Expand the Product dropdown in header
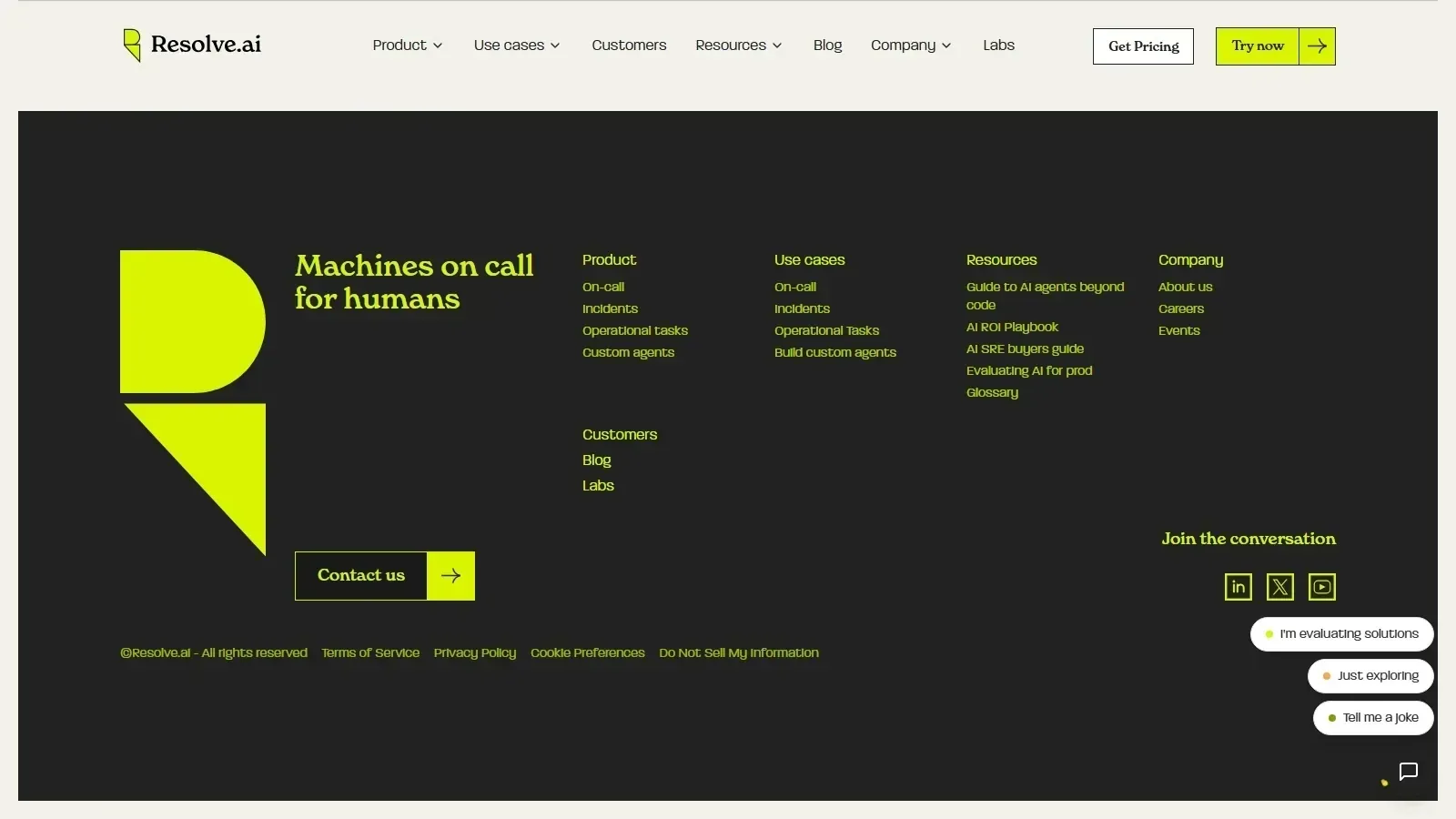This screenshot has height=819, width=1456. click(x=408, y=45)
